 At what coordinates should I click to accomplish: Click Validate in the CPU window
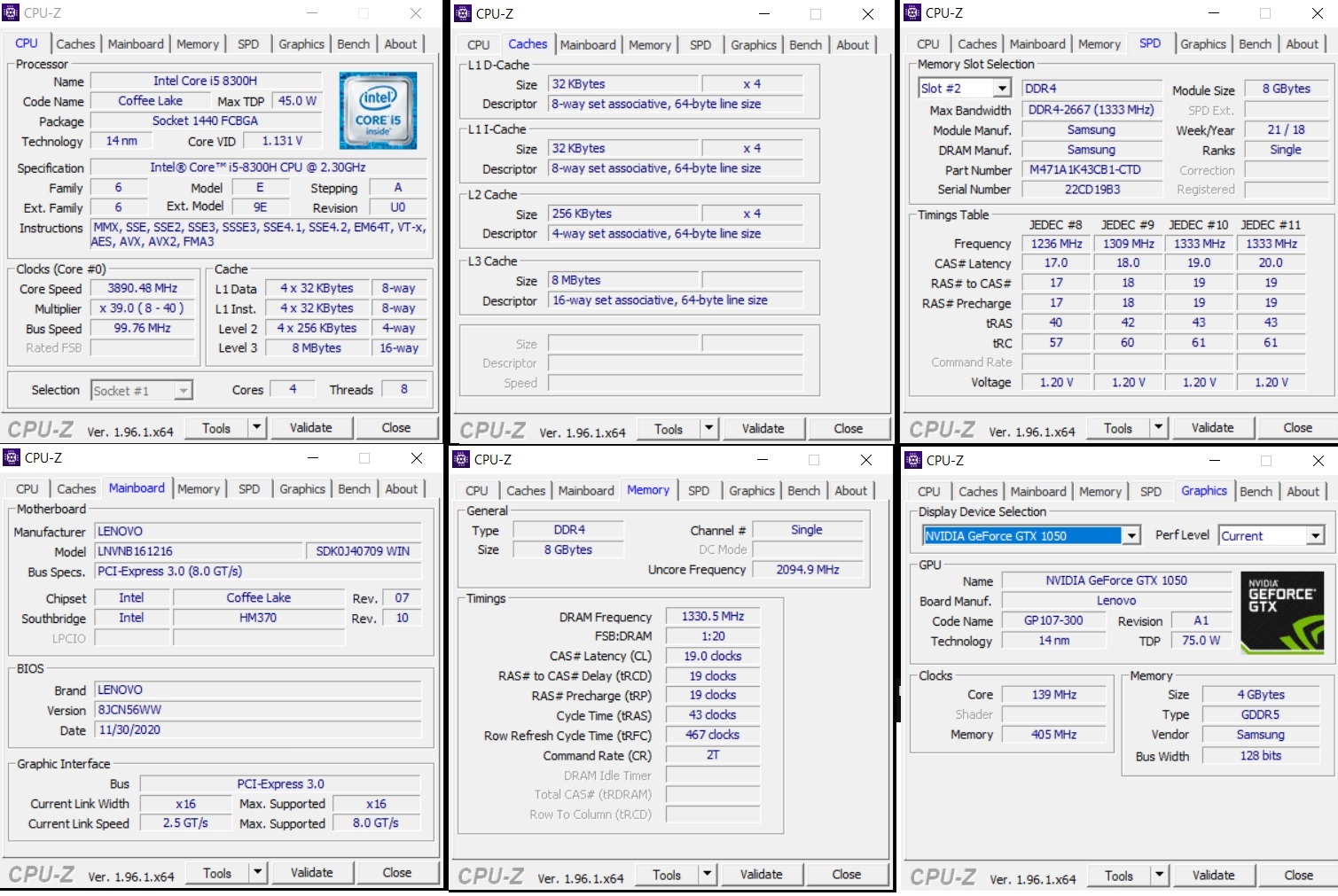point(311,427)
